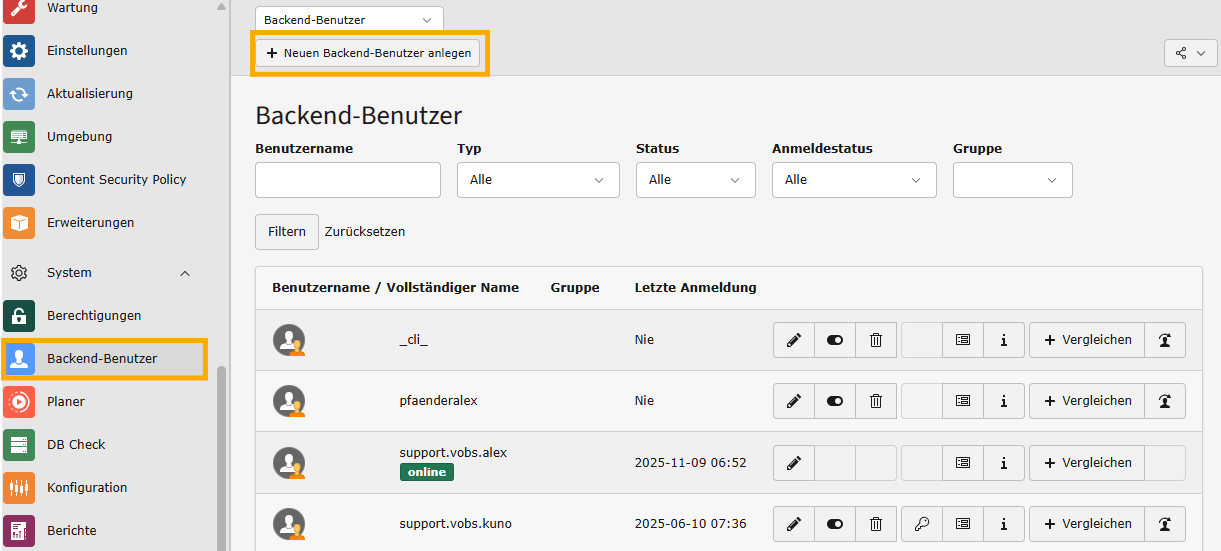
Task: Go to Content Security Policy module
Action: (116, 180)
